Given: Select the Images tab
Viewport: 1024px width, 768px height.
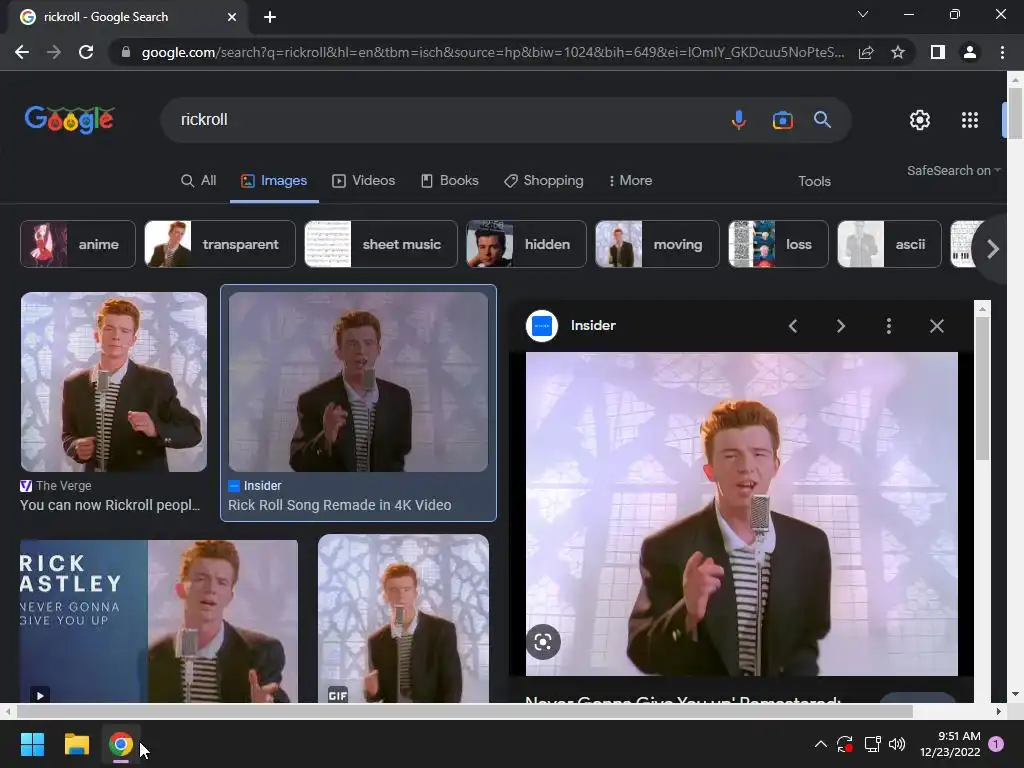Looking at the screenshot, I should coord(274,181).
